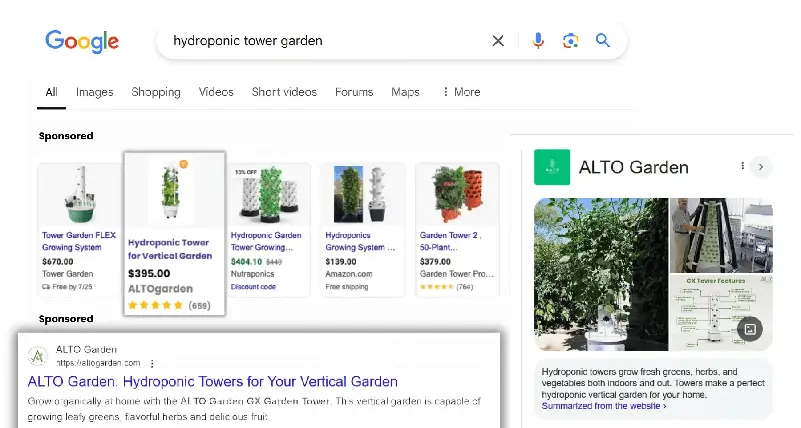The height and width of the screenshot is (428, 801).
Task: Click the https://altogarden.com URL text
Action: tap(98, 363)
